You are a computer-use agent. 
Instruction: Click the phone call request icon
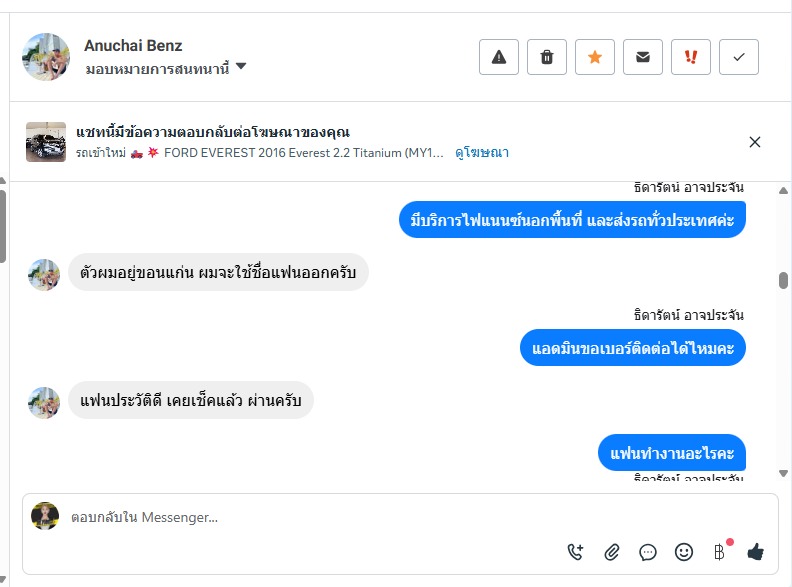click(575, 551)
